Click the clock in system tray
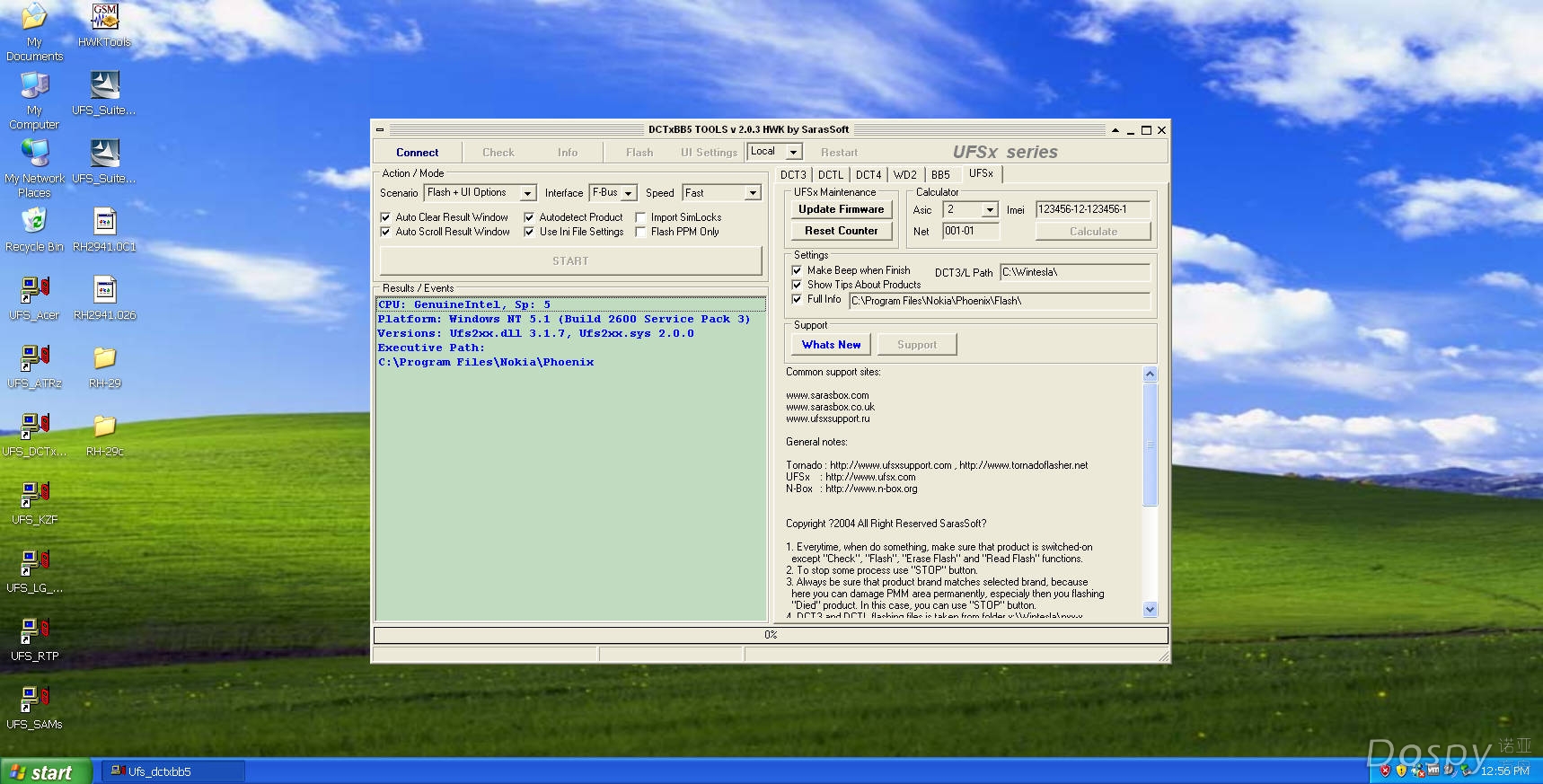 click(x=1505, y=771)
